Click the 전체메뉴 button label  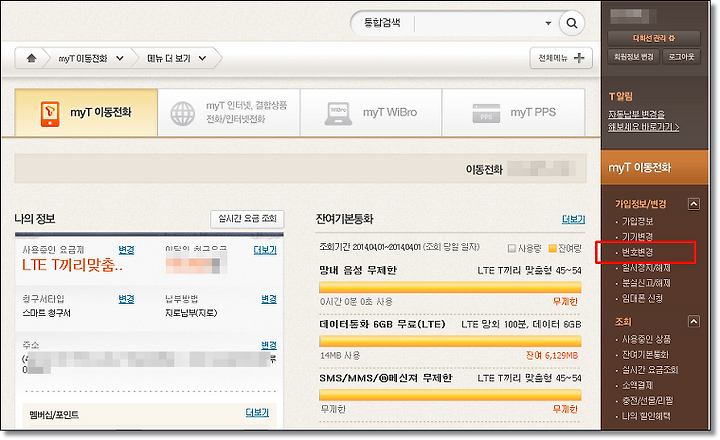point(553,58)
